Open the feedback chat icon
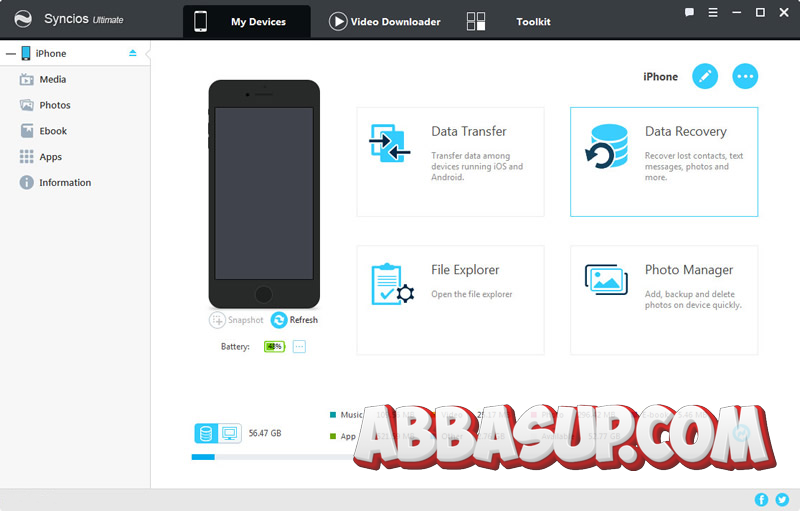Viewport: 800px width, 511px height. 689,12
